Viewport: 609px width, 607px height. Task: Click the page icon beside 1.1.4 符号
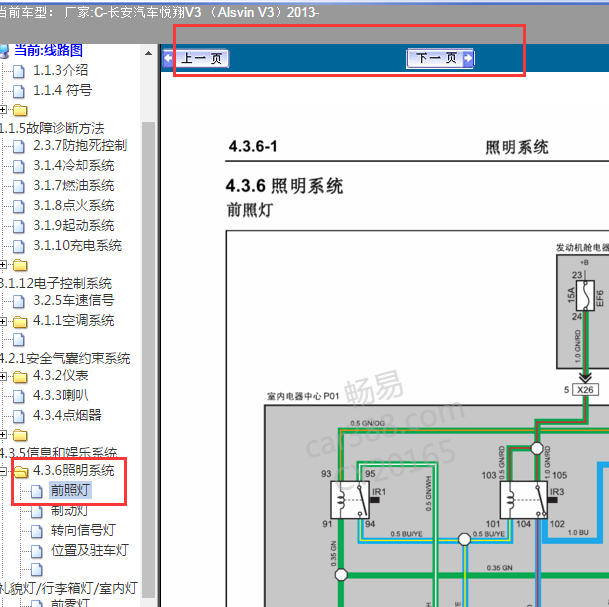pos(18,91)
